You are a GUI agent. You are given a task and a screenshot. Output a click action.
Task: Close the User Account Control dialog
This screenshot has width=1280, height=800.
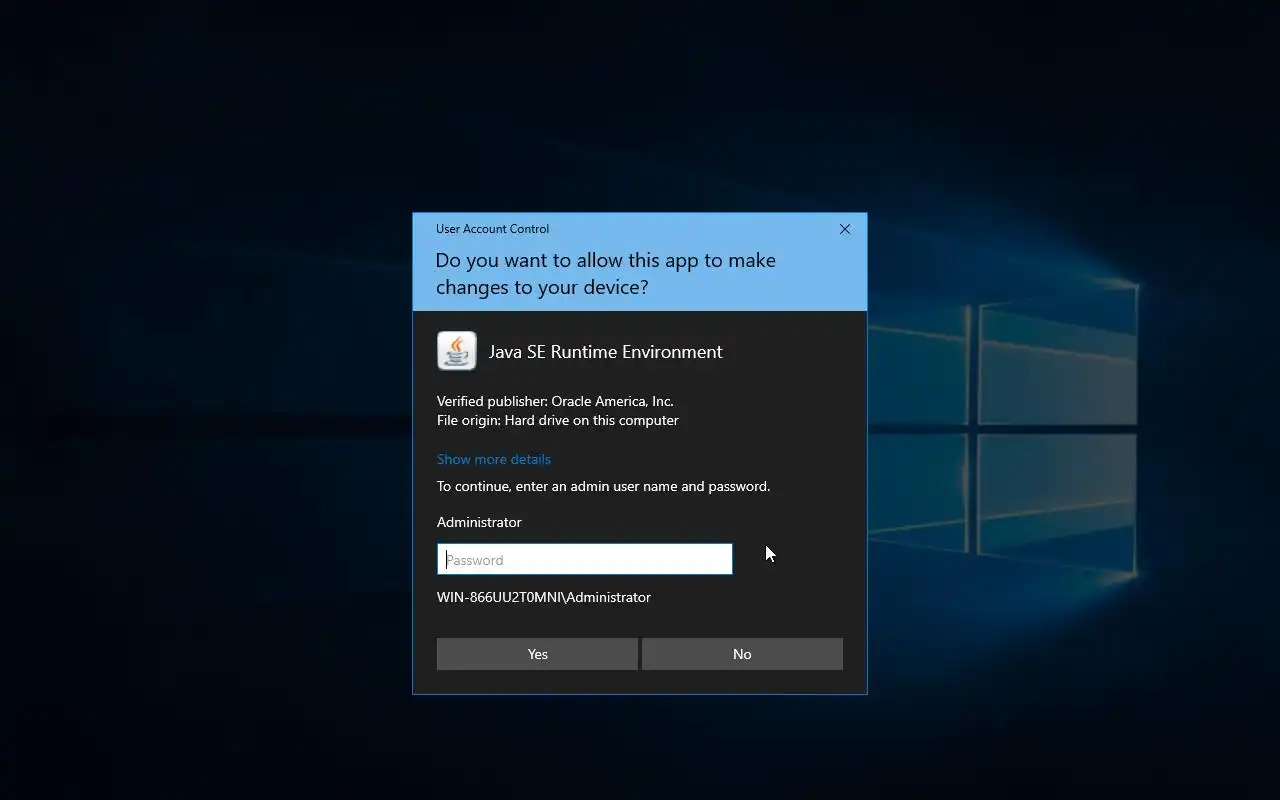(x=845, y=229)
